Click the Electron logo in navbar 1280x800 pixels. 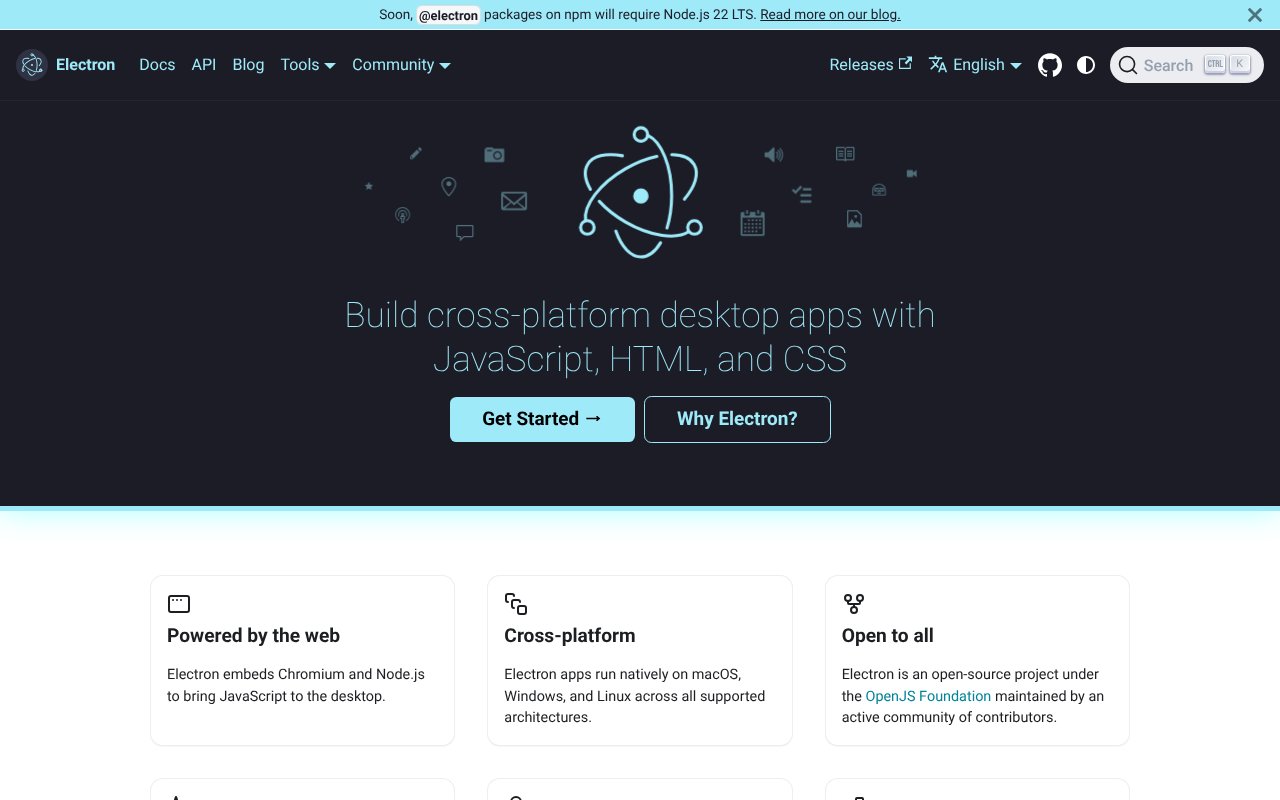tap(32, 65)
